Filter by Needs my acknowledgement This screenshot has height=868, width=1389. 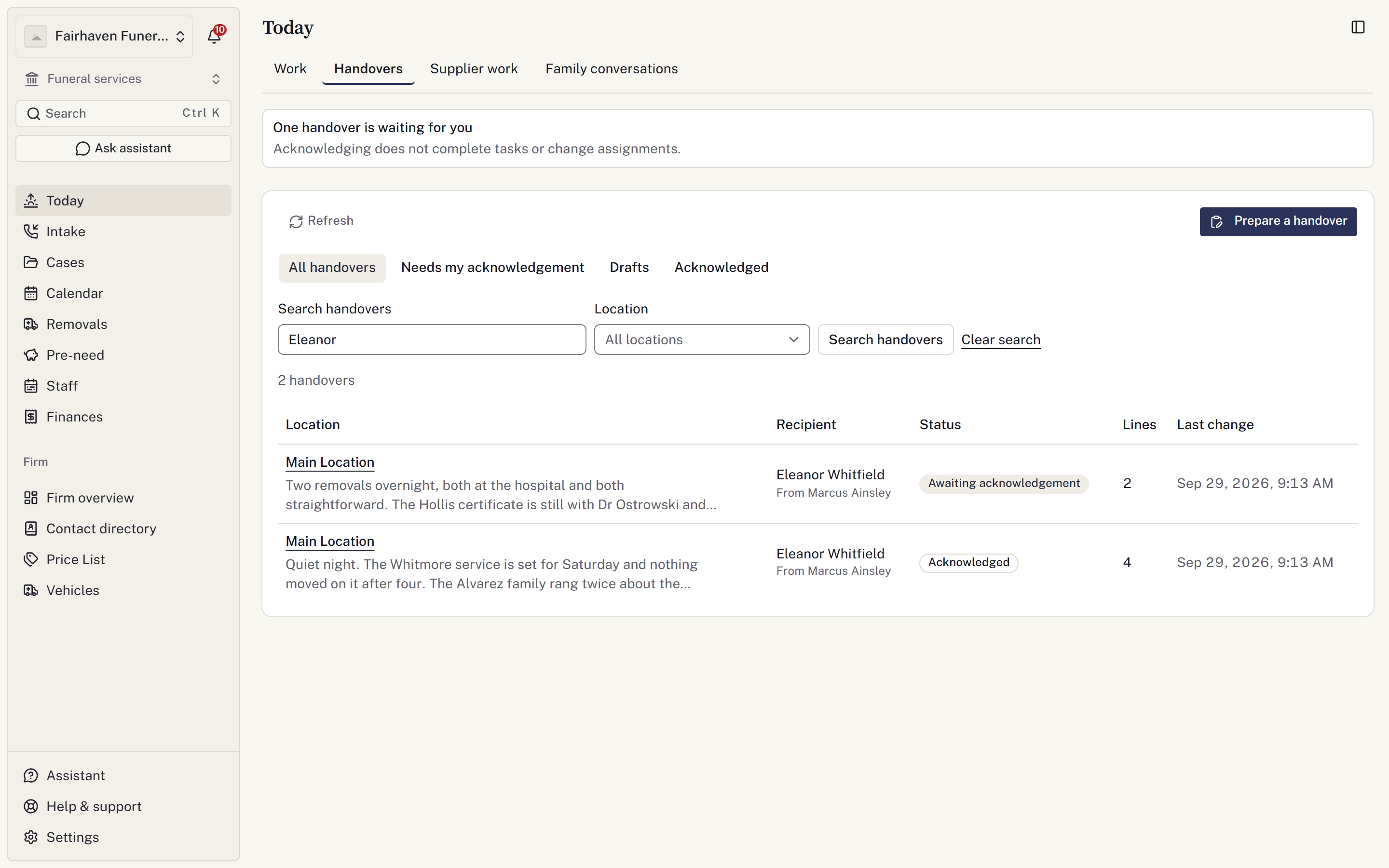tap(492, 268)
